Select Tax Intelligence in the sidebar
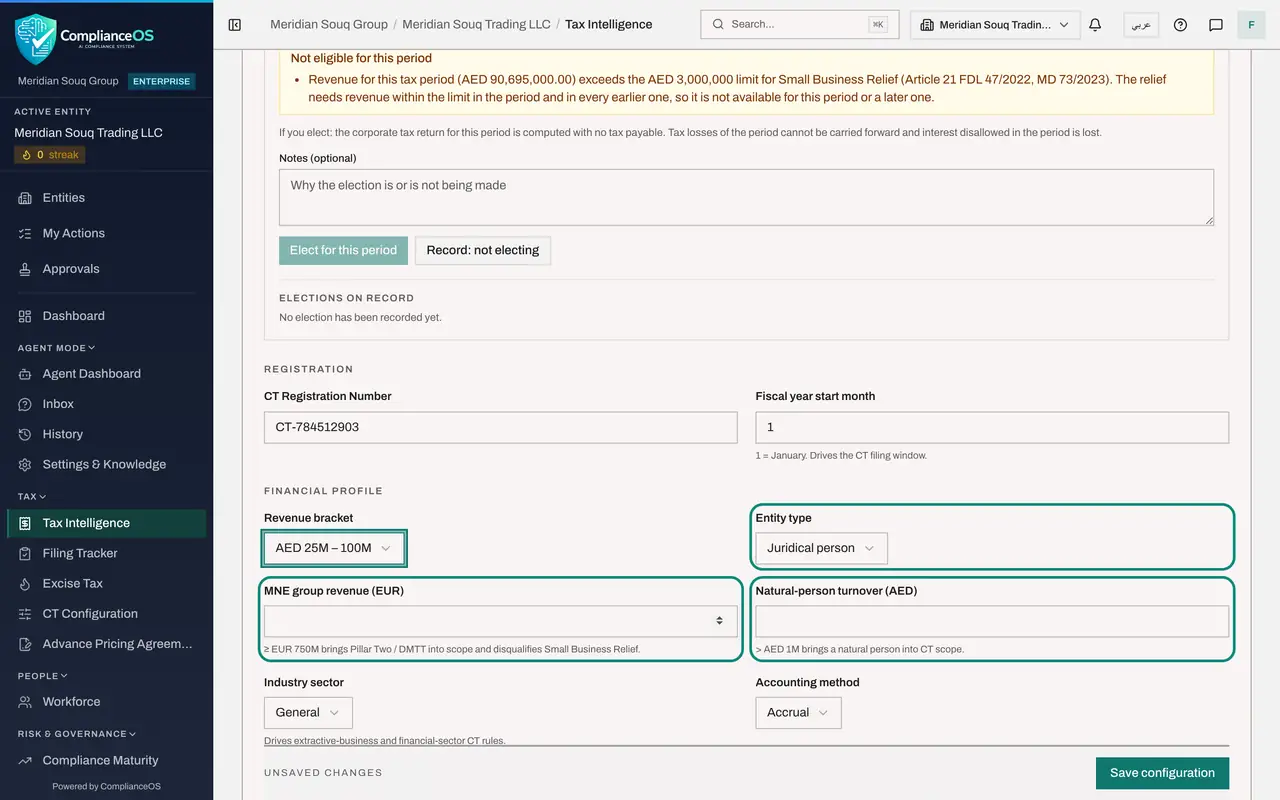This screenshot has height=800, width=1280. coord(106,523)
